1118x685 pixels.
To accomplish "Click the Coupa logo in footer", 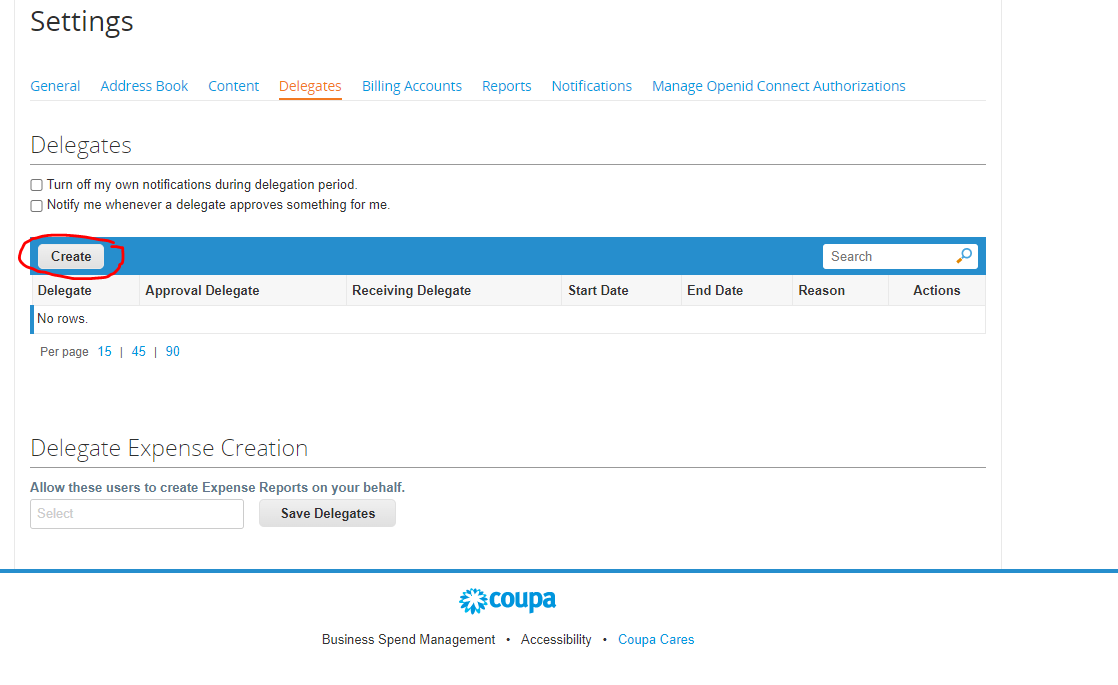I will 507,601.
